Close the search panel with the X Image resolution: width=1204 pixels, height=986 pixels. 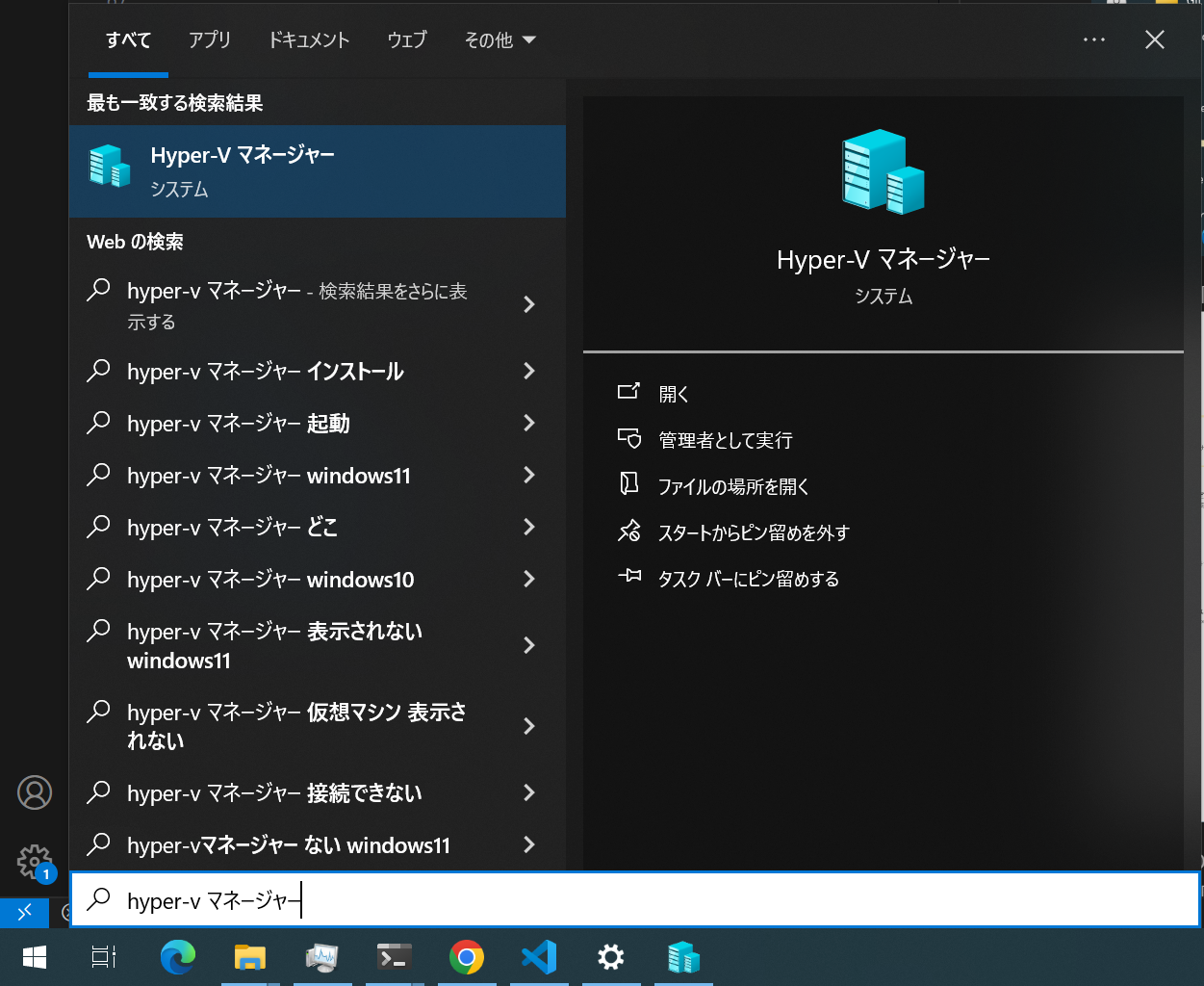pos(1155,39)
